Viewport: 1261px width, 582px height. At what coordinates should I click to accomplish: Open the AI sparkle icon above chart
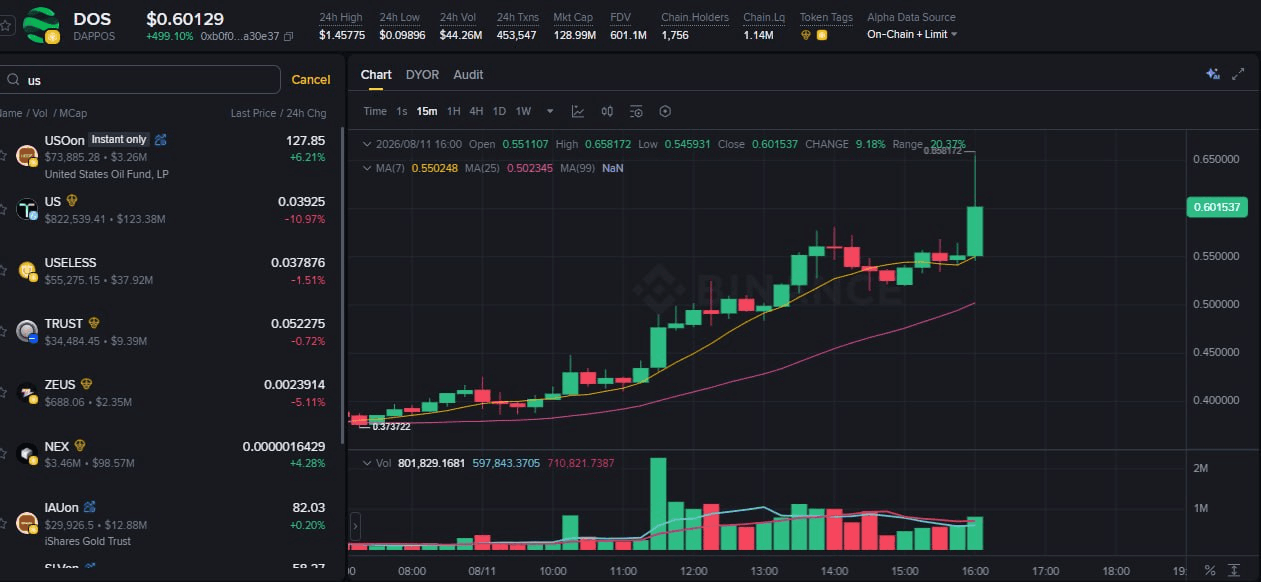tap(1212, 74)
